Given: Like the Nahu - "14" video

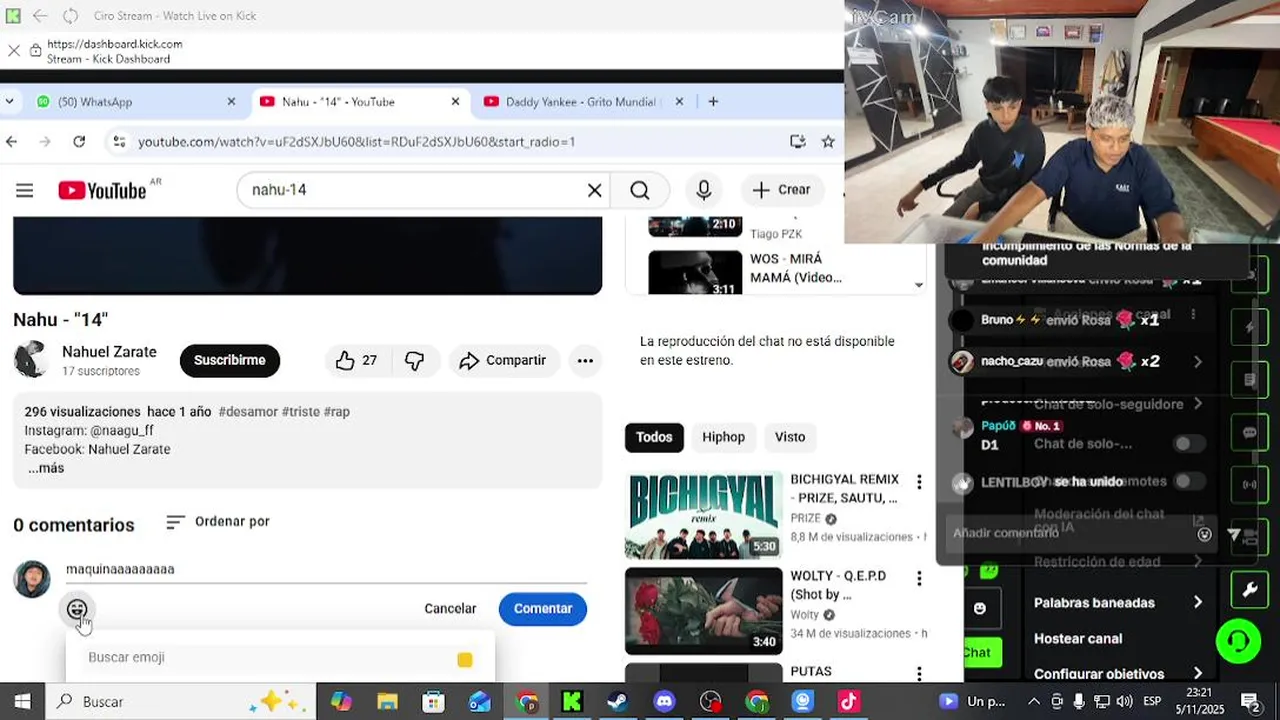Looking at the screenshot, I should pyautogui.click(x=357, y=361).
